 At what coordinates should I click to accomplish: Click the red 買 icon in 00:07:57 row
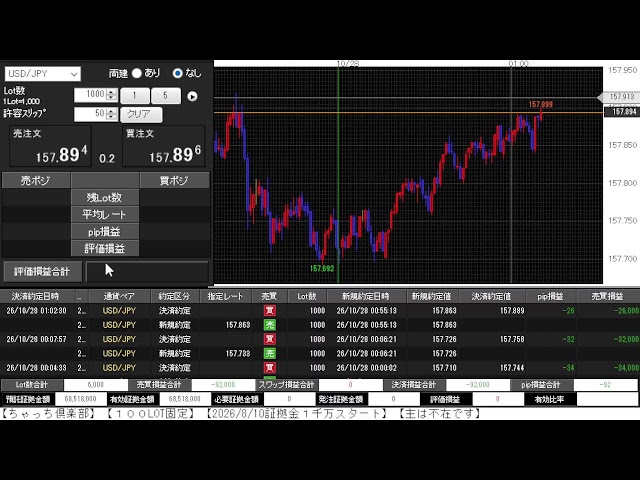click(269, 339)
